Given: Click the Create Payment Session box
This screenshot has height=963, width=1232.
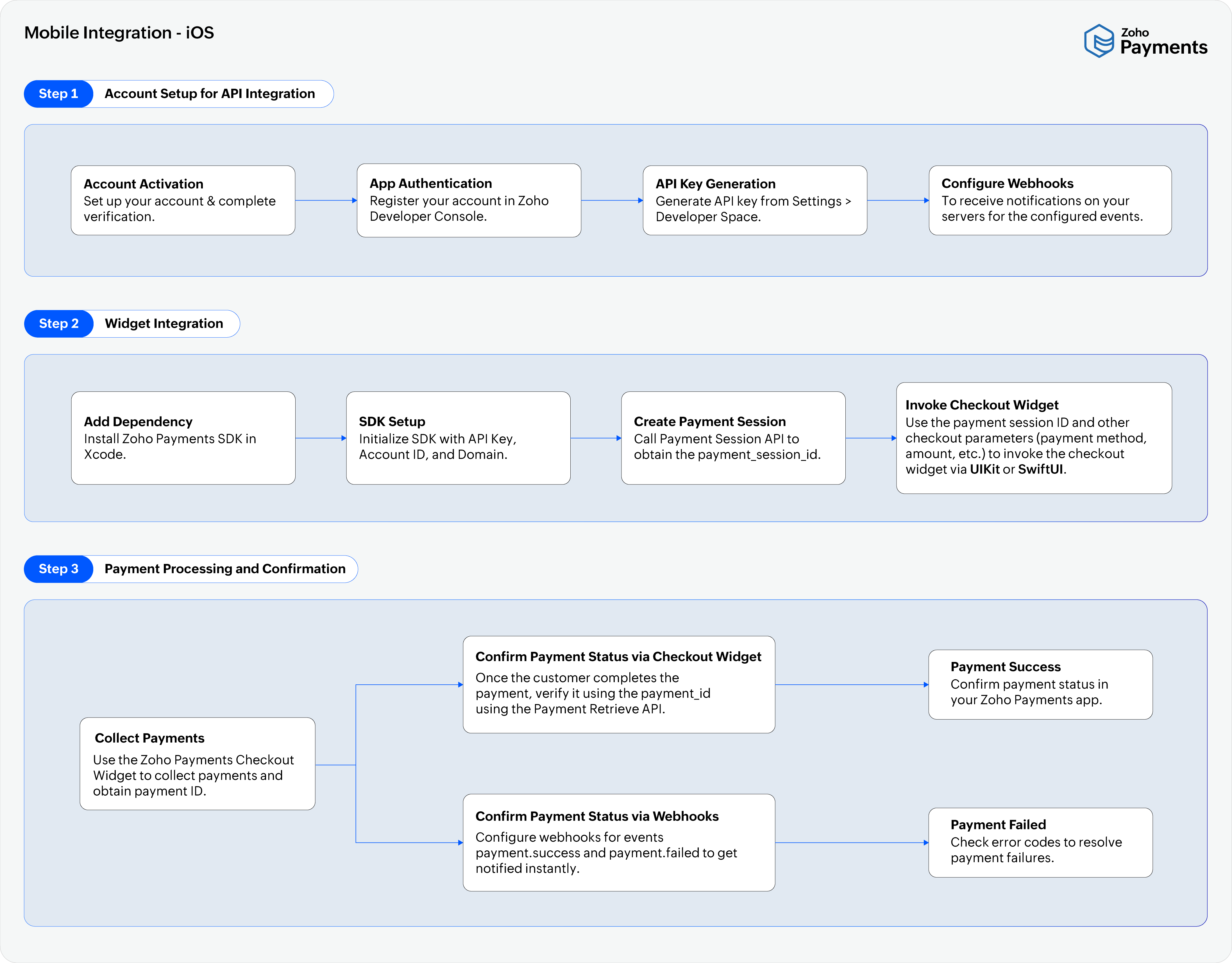Looking at the screenshot, I should point(733,438).
